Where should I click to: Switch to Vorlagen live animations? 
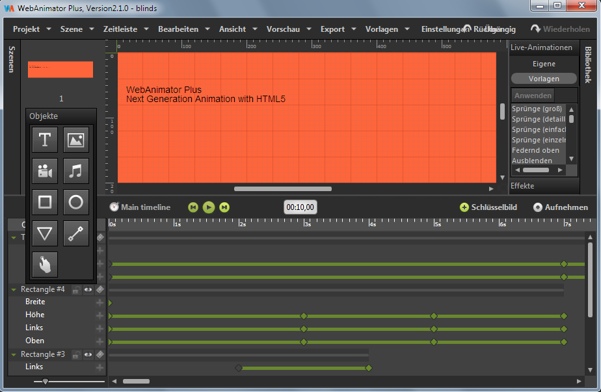[544, 79]
